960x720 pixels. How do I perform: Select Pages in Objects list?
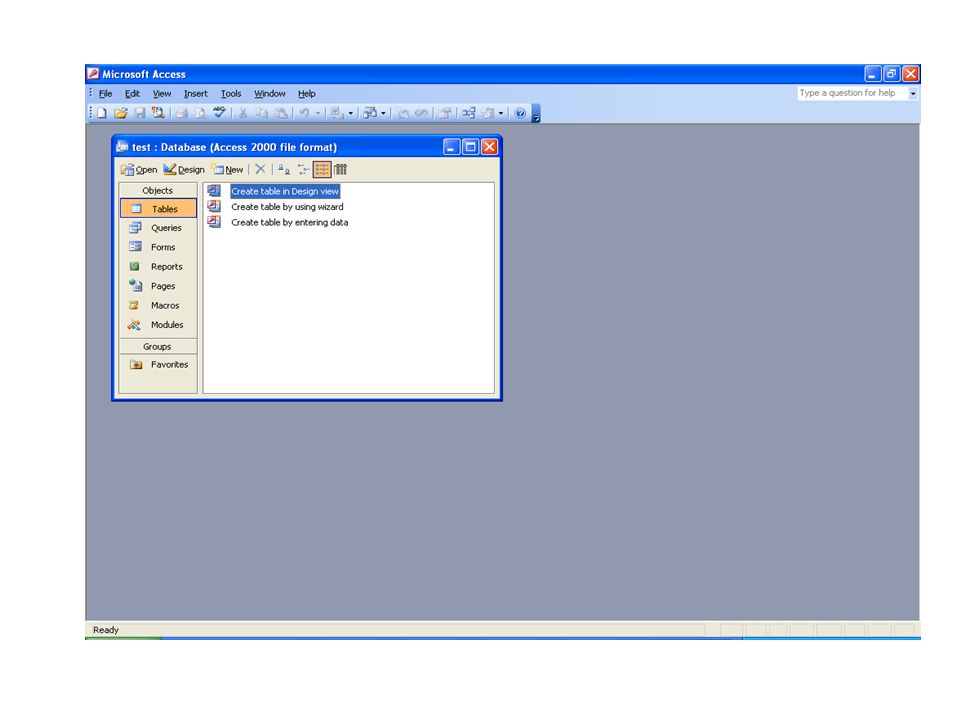pyautogui.click(x=158, y=286)
